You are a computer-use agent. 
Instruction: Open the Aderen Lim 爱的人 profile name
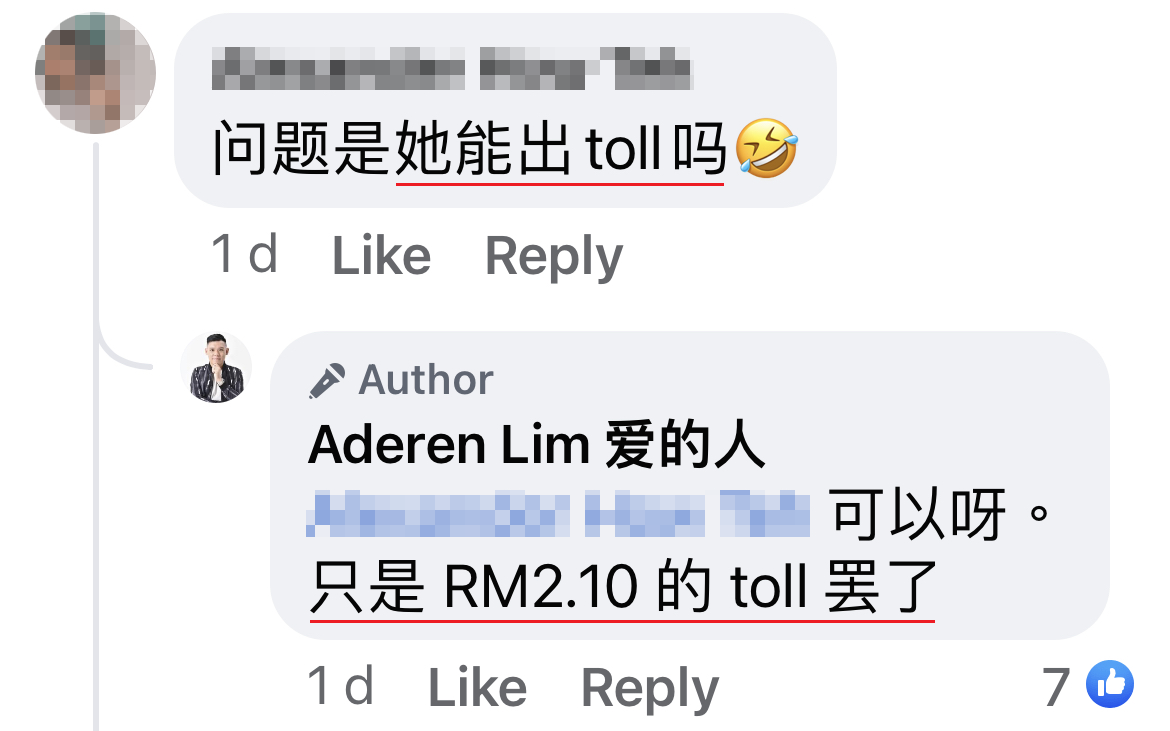click(536, 445)
